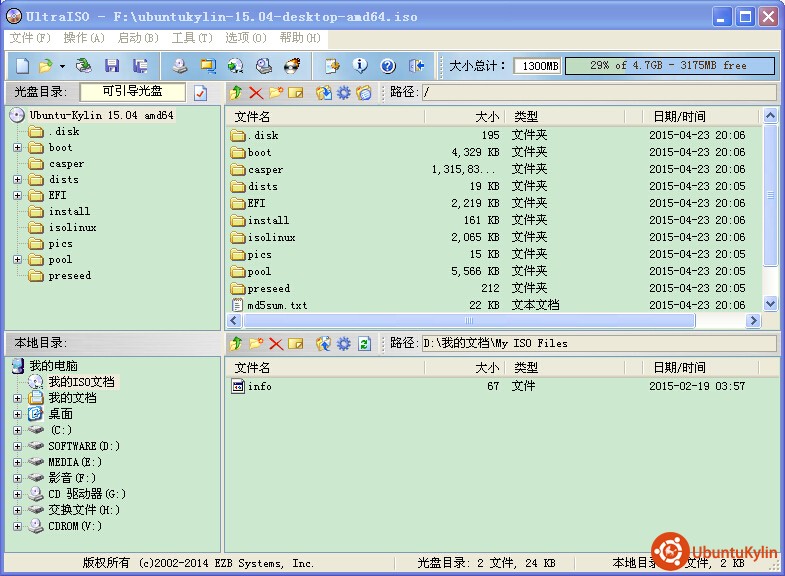Click Rename icon in disc pane
The width and height of the screenshot is (785, 576).
click(x=296, y=93)
